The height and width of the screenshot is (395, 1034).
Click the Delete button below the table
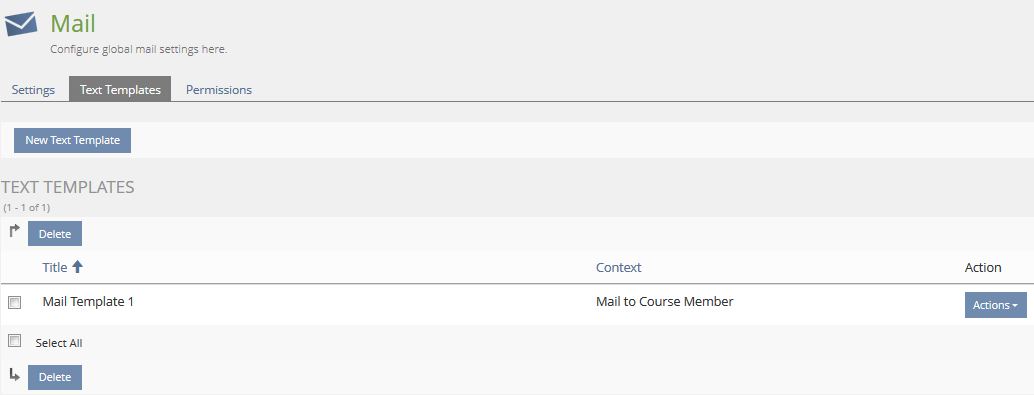(x=55, y=377)
